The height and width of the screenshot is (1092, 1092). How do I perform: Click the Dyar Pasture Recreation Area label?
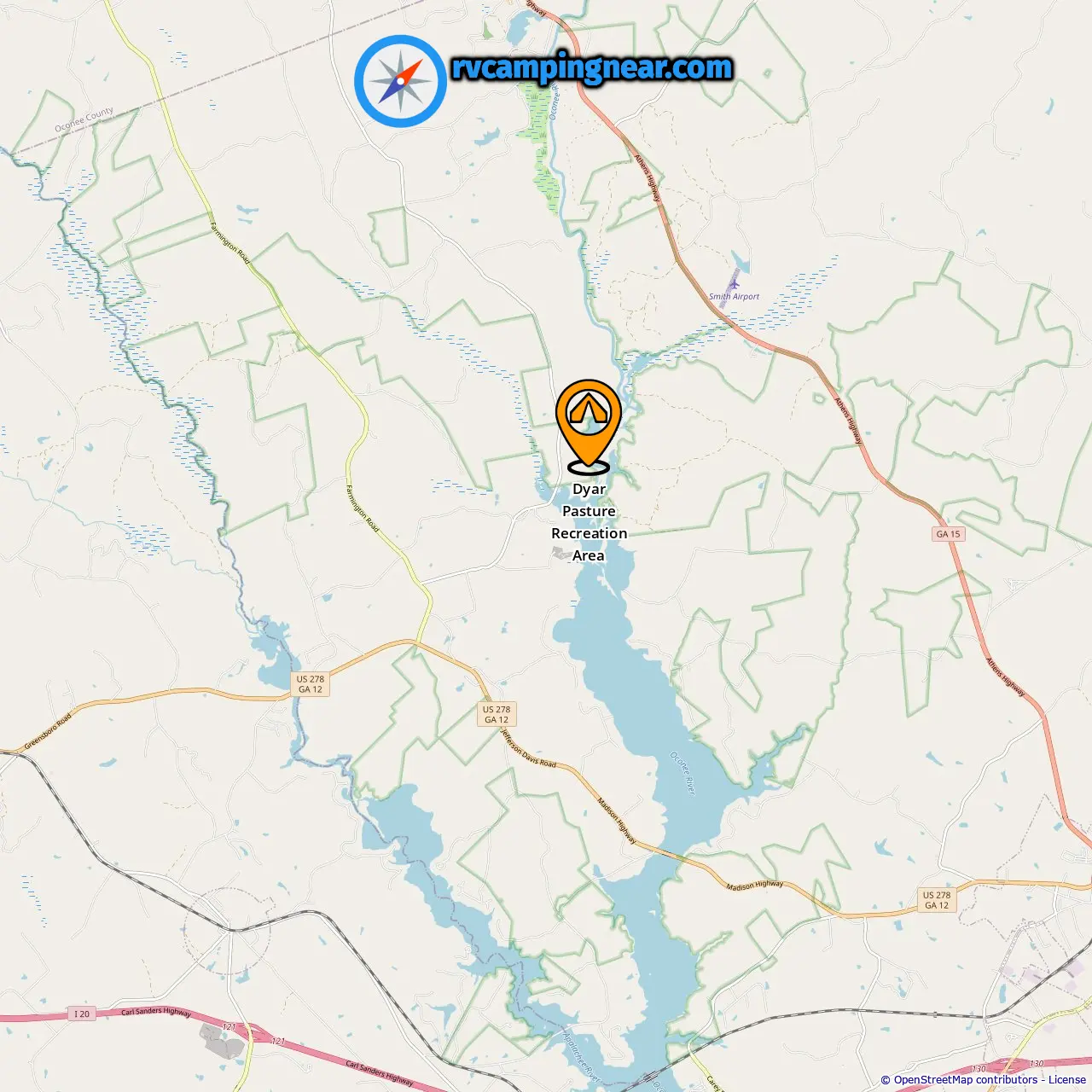point(589,522)
